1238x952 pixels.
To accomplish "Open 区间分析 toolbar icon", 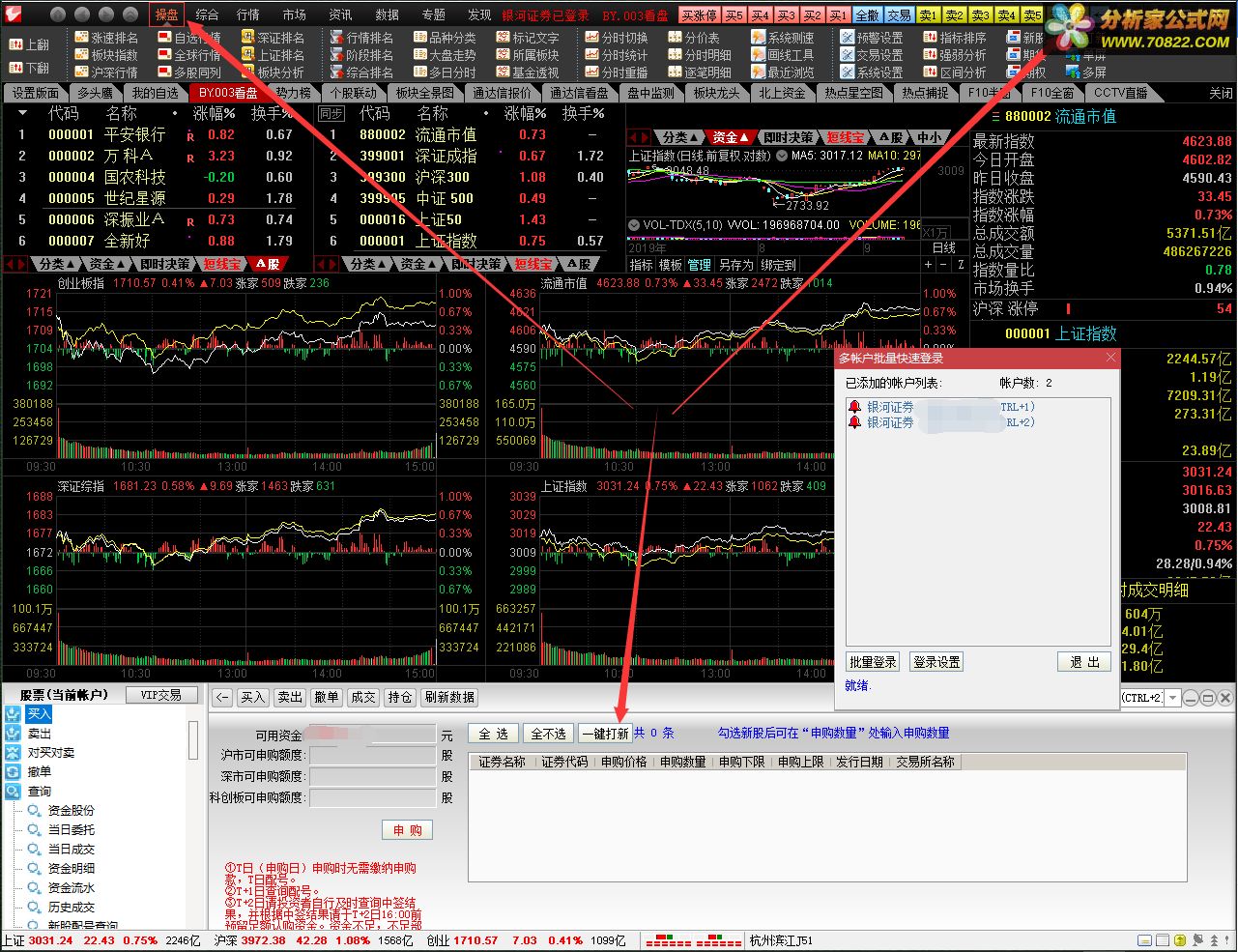I will [x=955, y=72].
